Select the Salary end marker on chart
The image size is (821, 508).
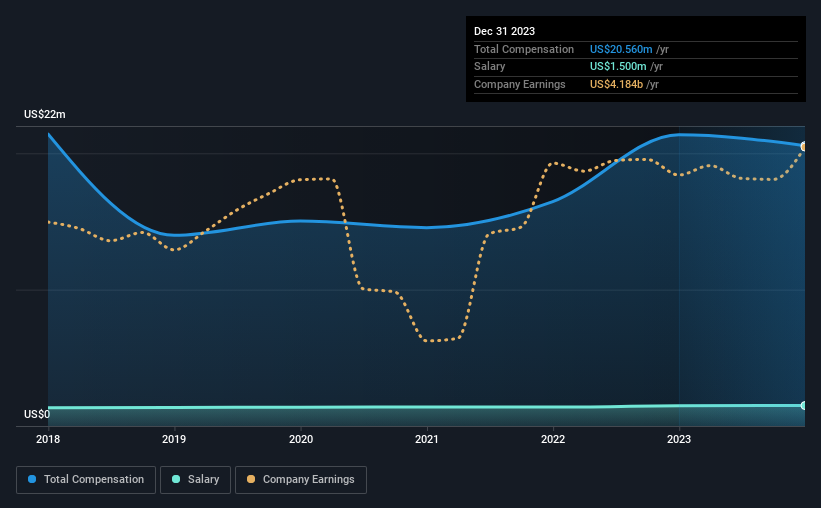click(x=804, y=405)
